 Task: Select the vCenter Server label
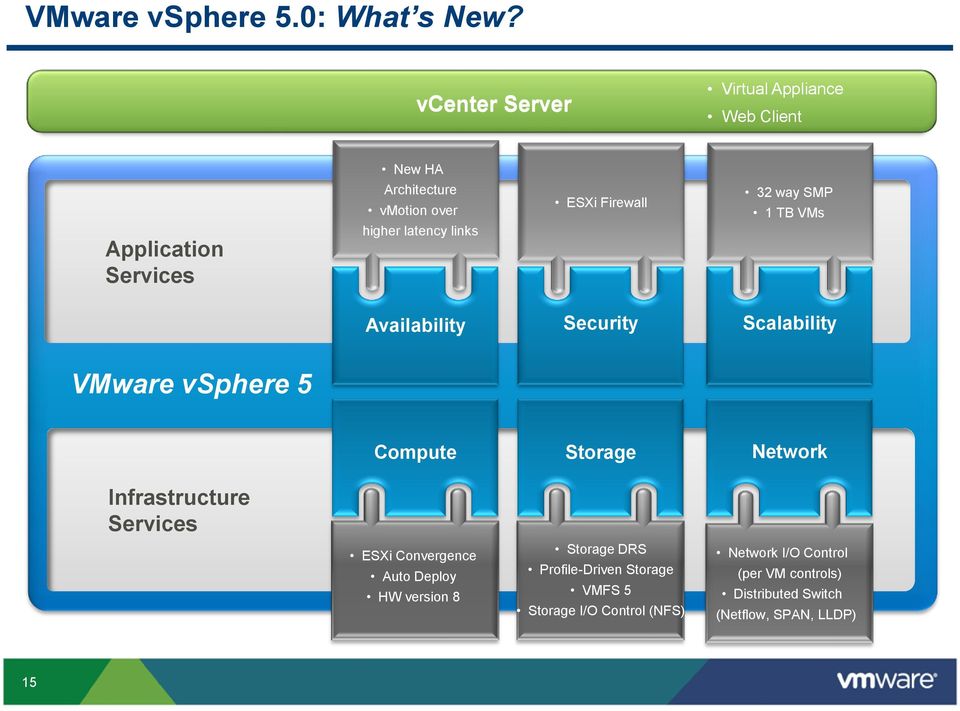coord(493,104)
